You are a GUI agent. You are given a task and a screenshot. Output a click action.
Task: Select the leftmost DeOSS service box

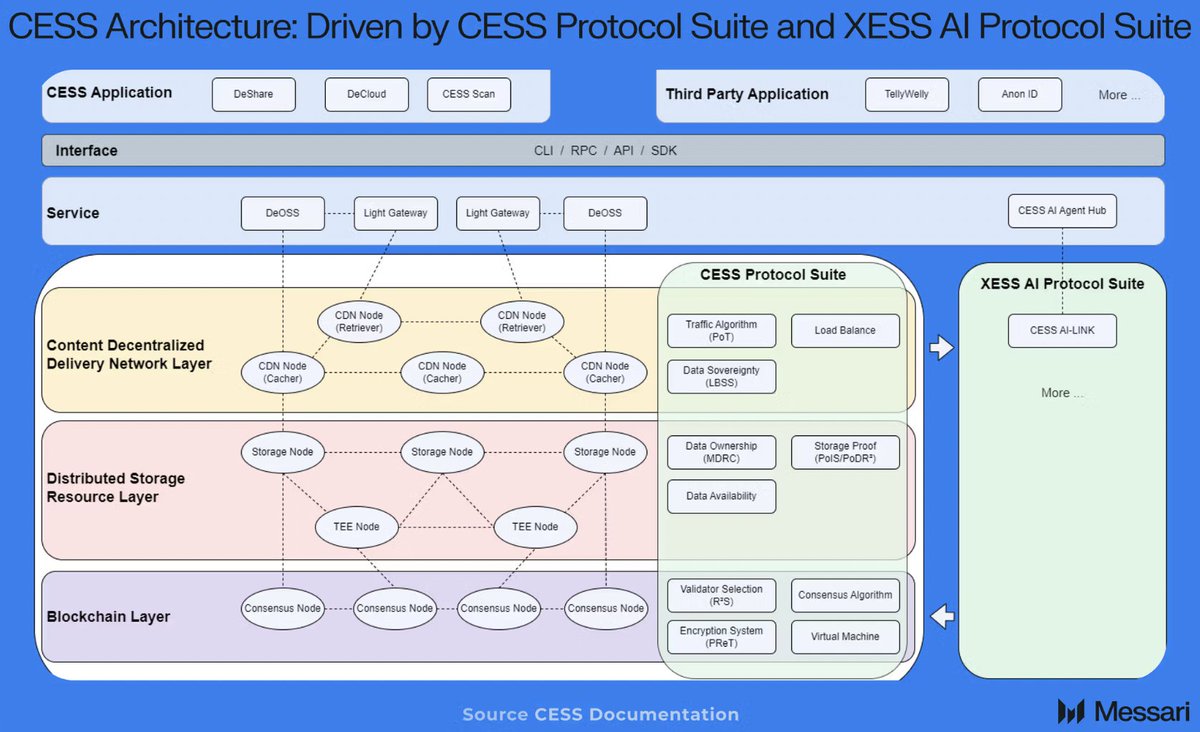click(x=283, y=213)
